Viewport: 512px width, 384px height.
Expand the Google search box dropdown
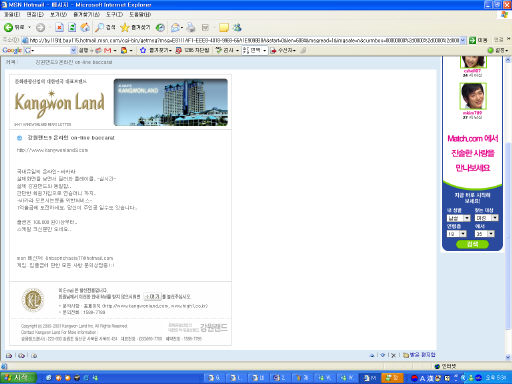(73, 50)
